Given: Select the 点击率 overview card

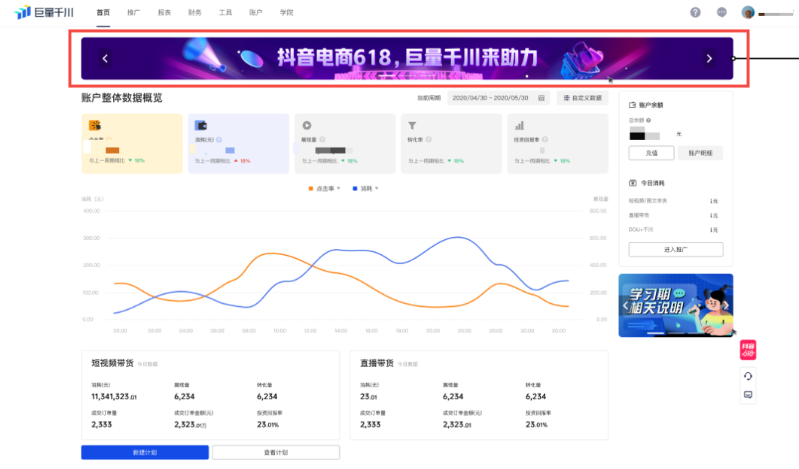Looking at the screenshot, I should tap(132, 144).
